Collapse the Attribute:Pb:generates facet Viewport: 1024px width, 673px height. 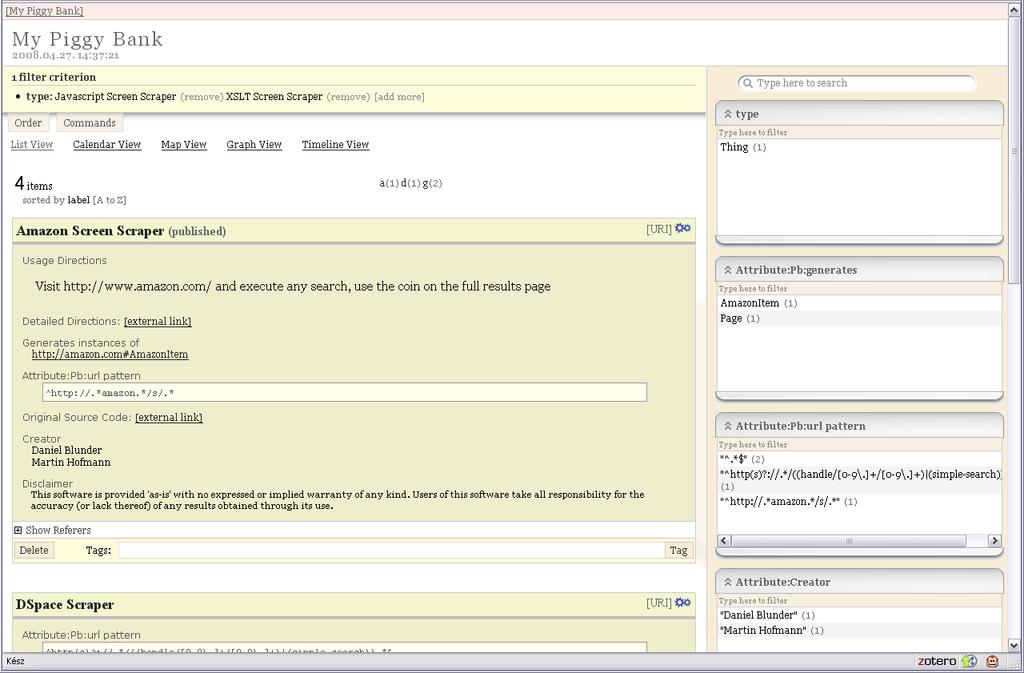click(x=728, y=270)
